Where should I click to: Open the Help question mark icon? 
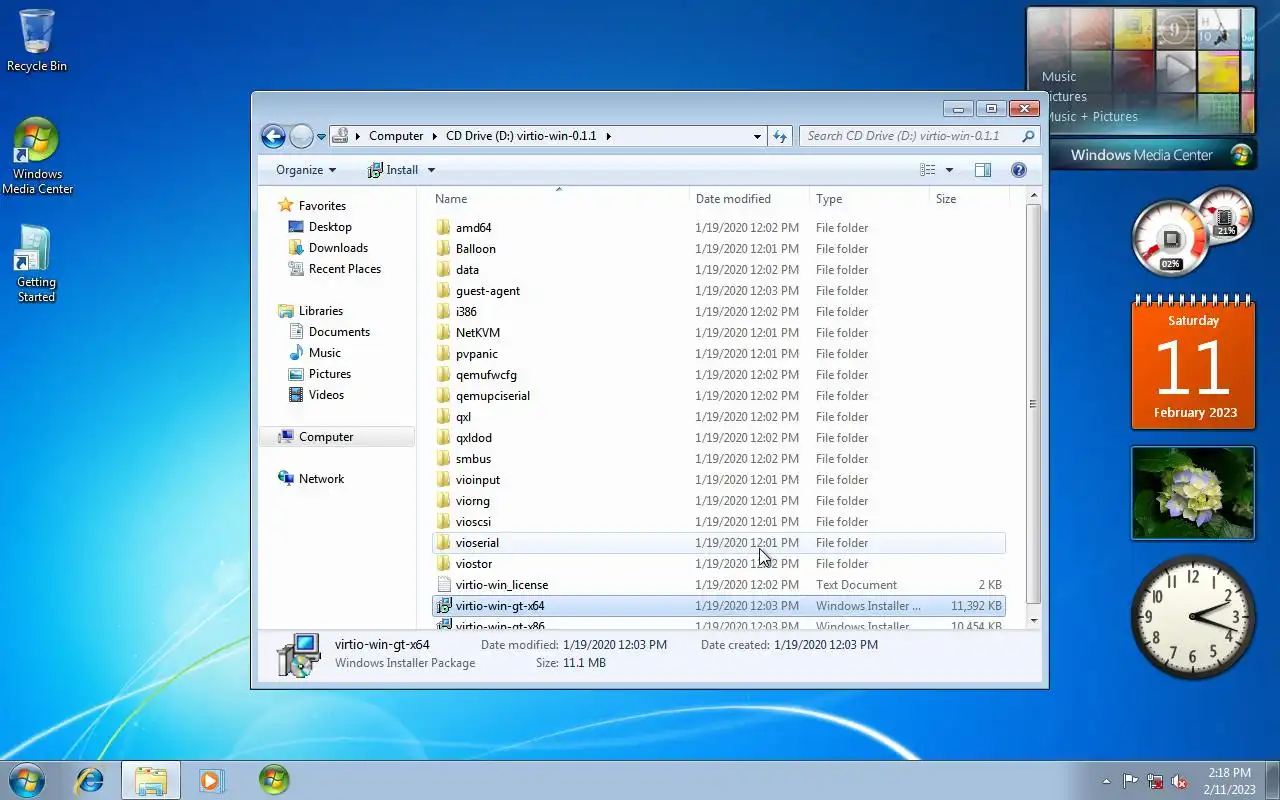pos(1019,170)
